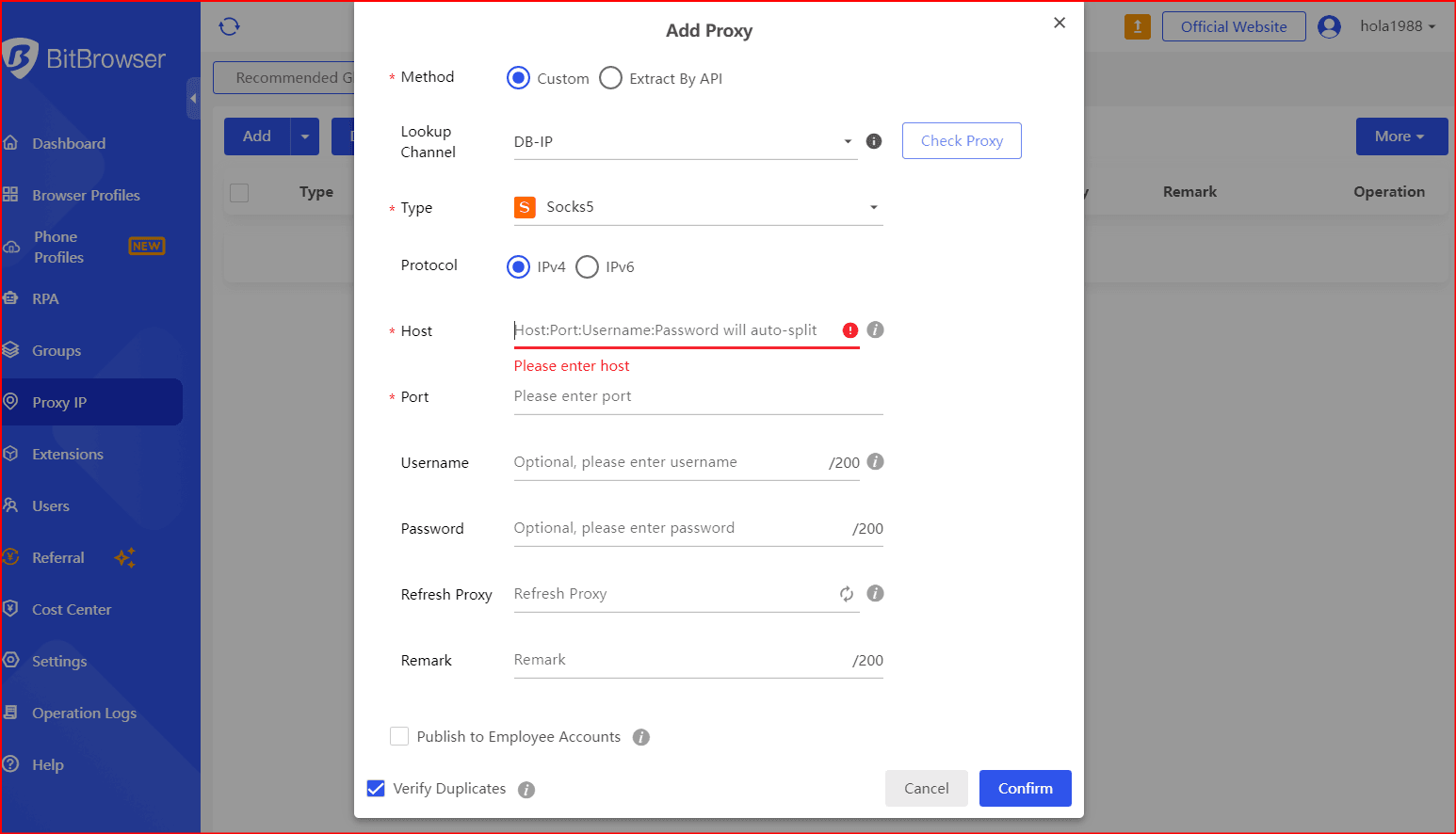
Task: Click the orange upload icon in the top bar
Action: click(1137, 26)
